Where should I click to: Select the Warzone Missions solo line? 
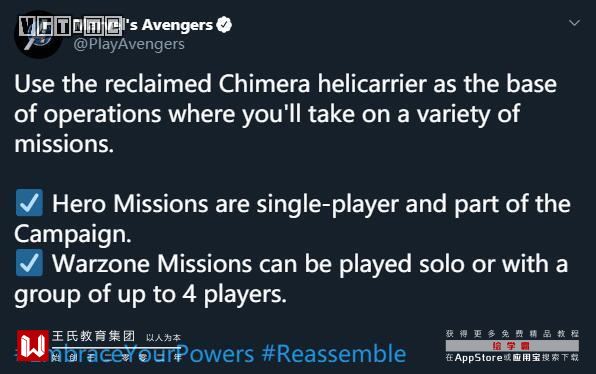310,264
